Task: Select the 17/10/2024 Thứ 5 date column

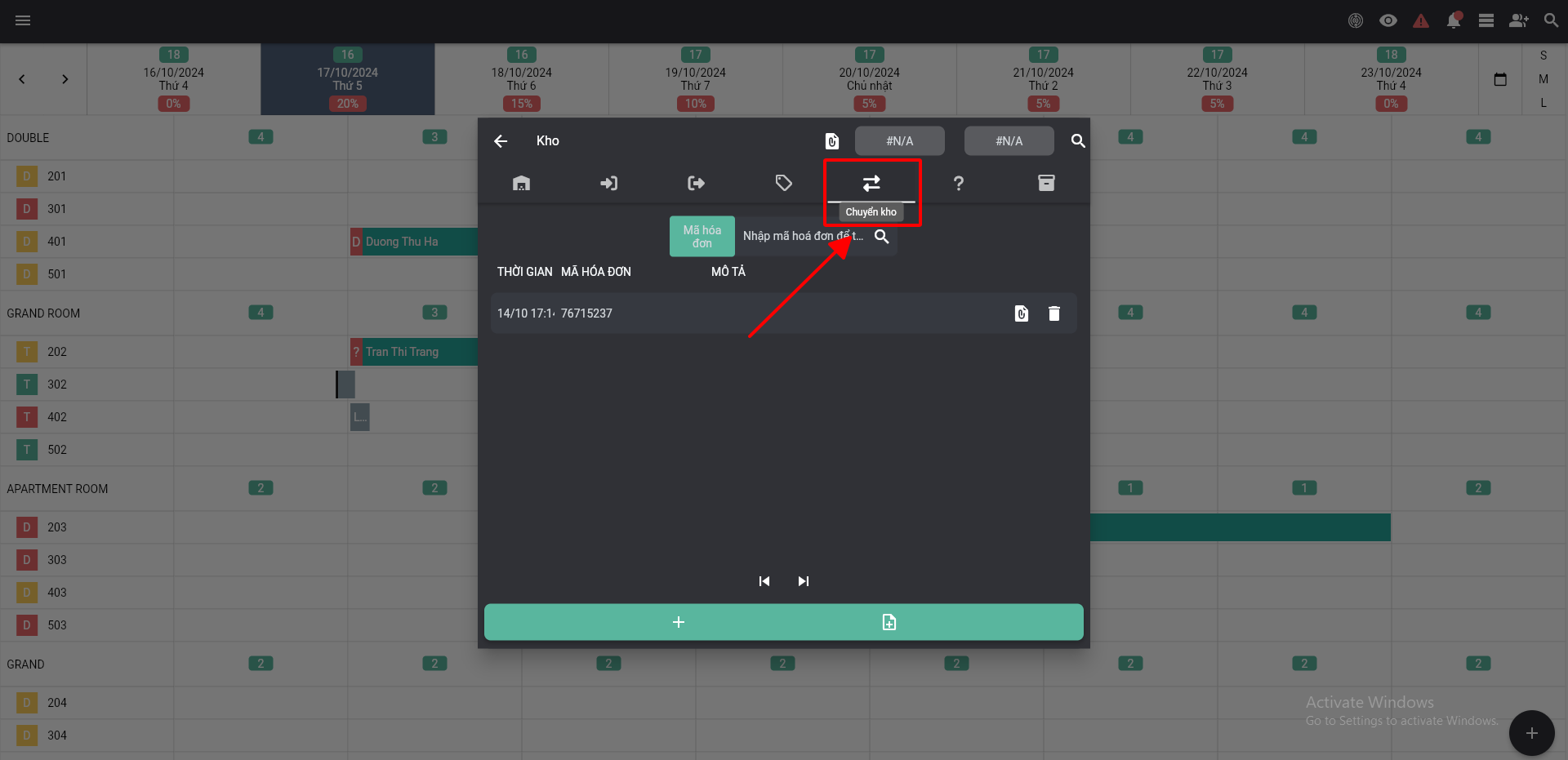Action: point(348,79)
